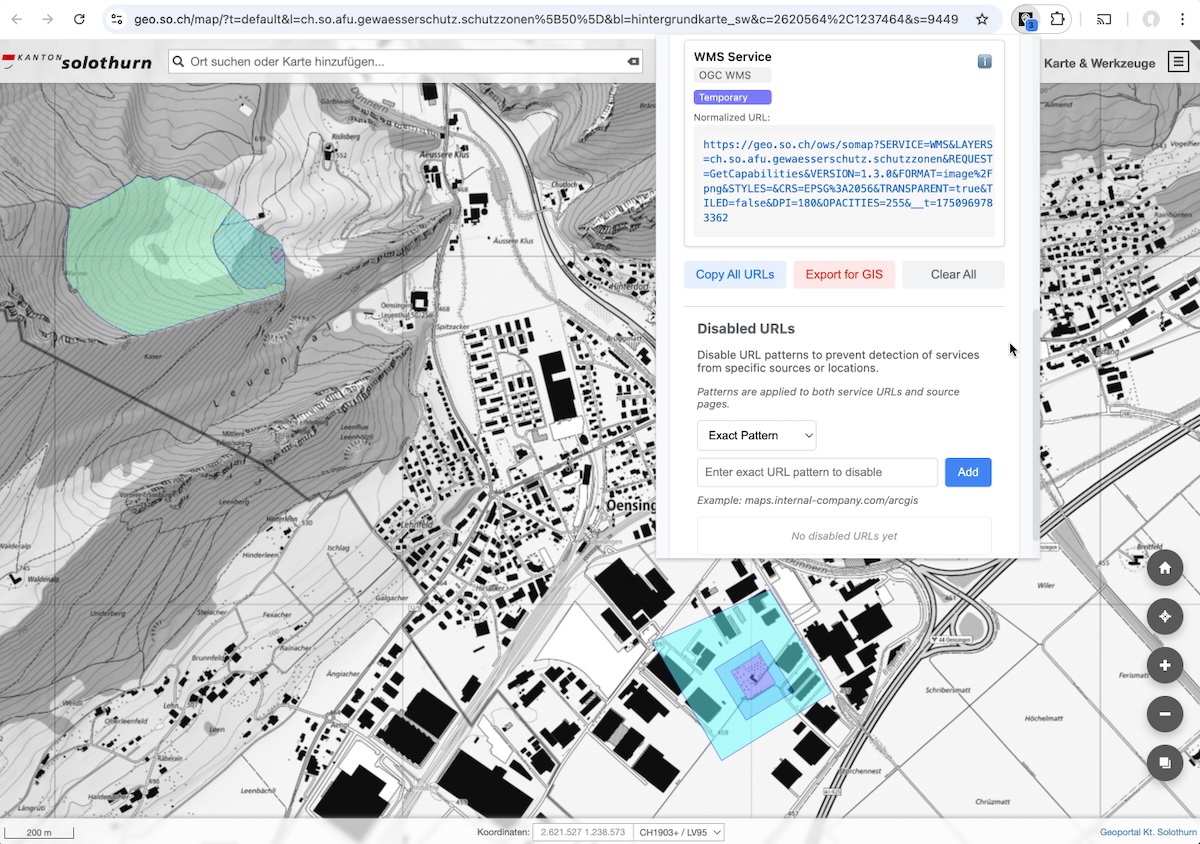The width and height of the screenshot is (1200, 844).
Task: Expand the Exact Pattern dropdown
Action: pyautogui.click(x=756, y=435)
